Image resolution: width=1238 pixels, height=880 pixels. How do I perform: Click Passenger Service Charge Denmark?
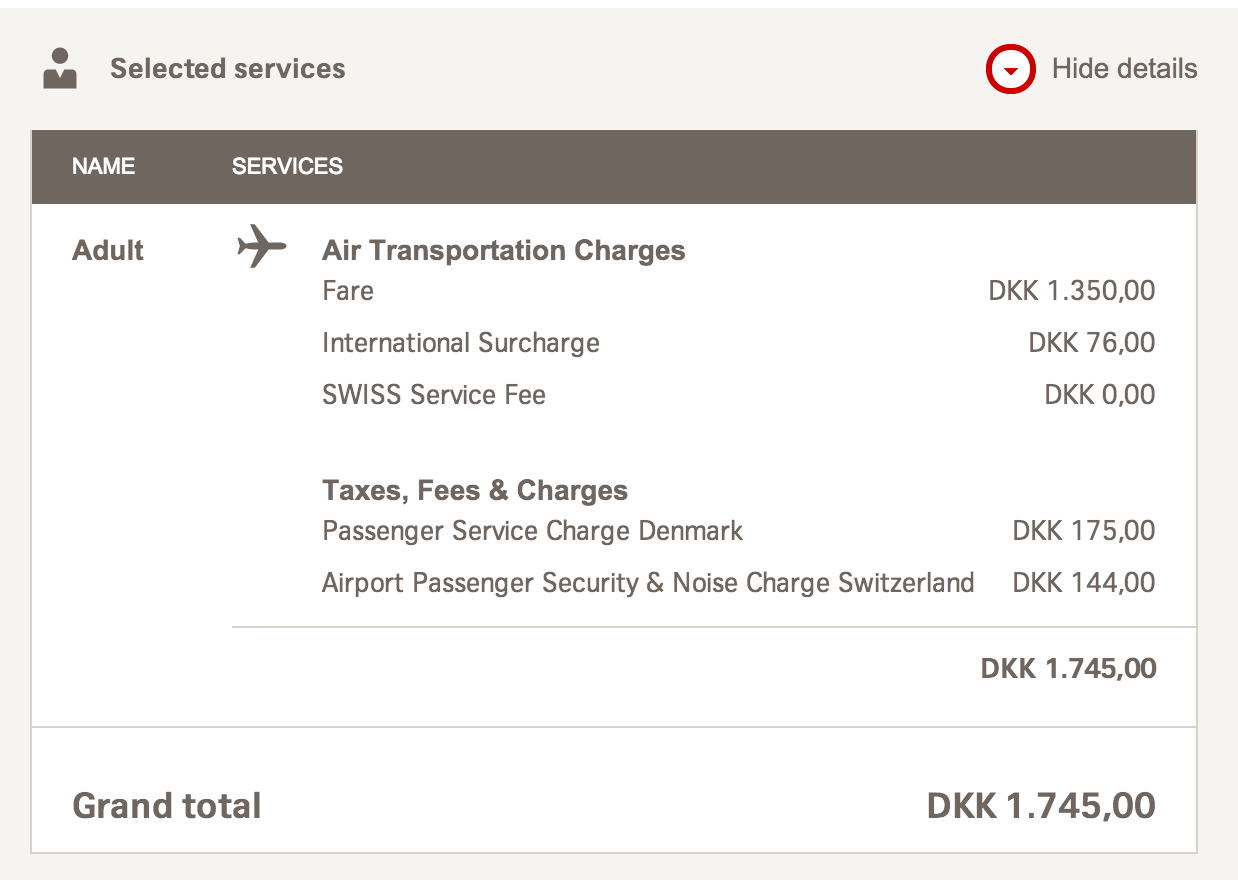click(x=532, y=530)
